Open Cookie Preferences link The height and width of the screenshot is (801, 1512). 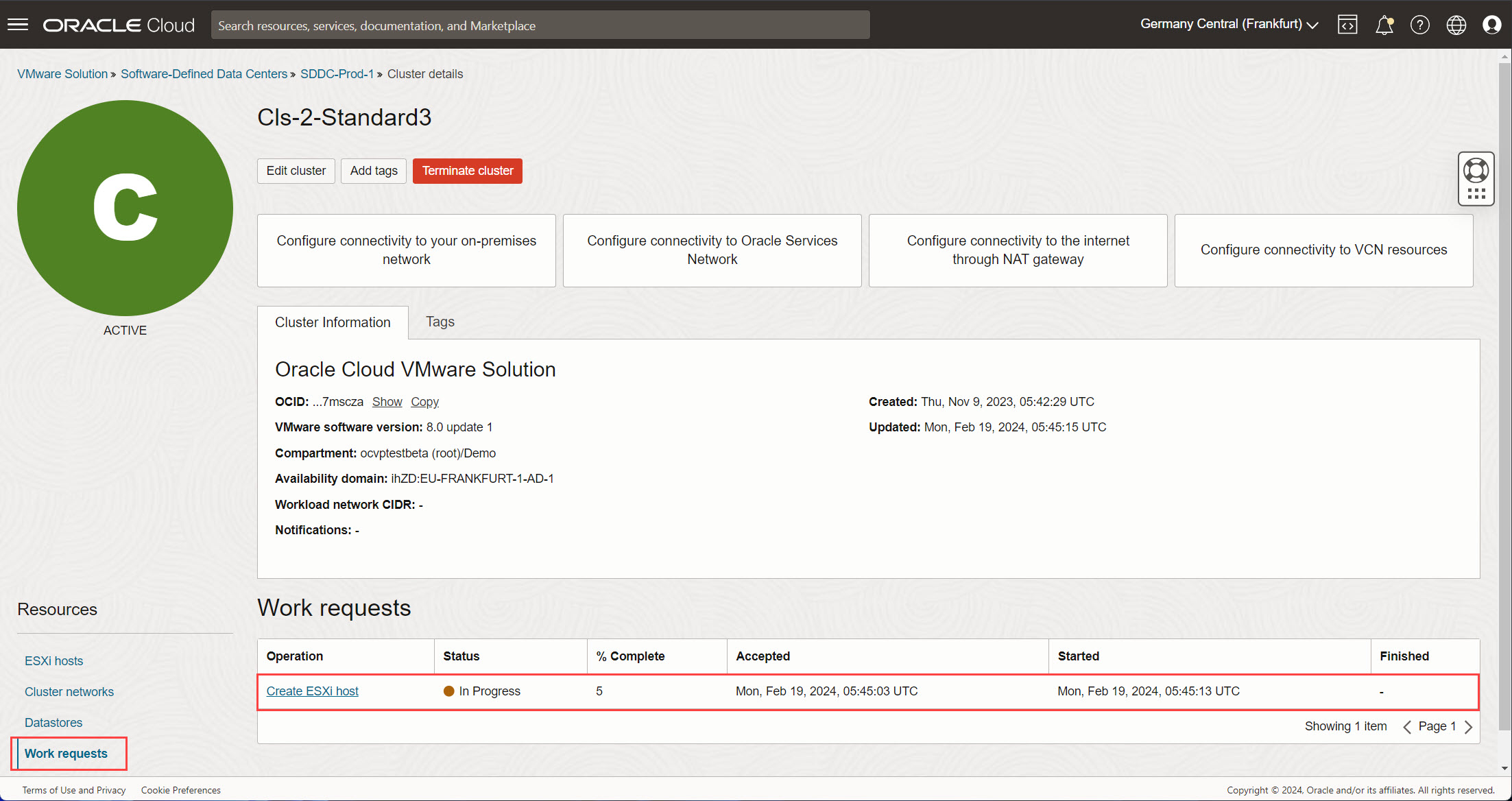(181, 790)
